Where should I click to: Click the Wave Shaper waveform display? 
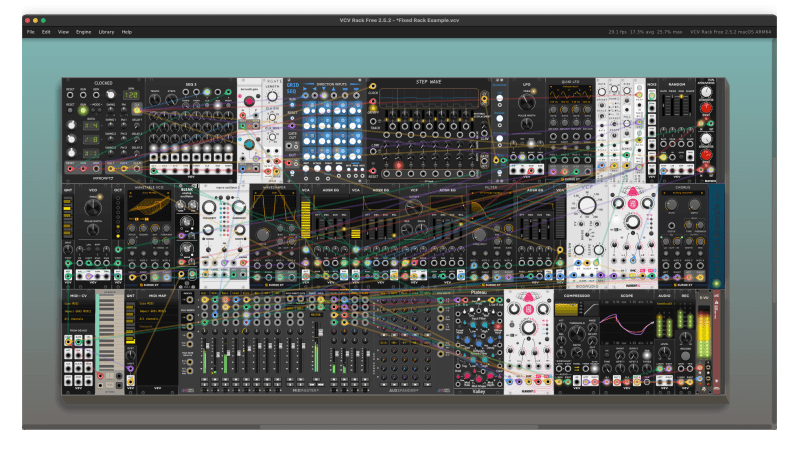point(274,206)
